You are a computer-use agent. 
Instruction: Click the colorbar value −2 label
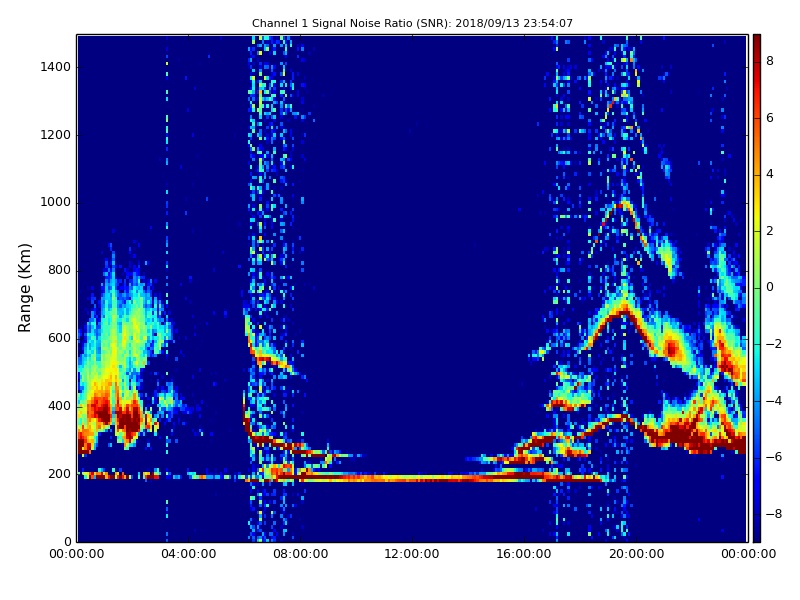point(774,344)
